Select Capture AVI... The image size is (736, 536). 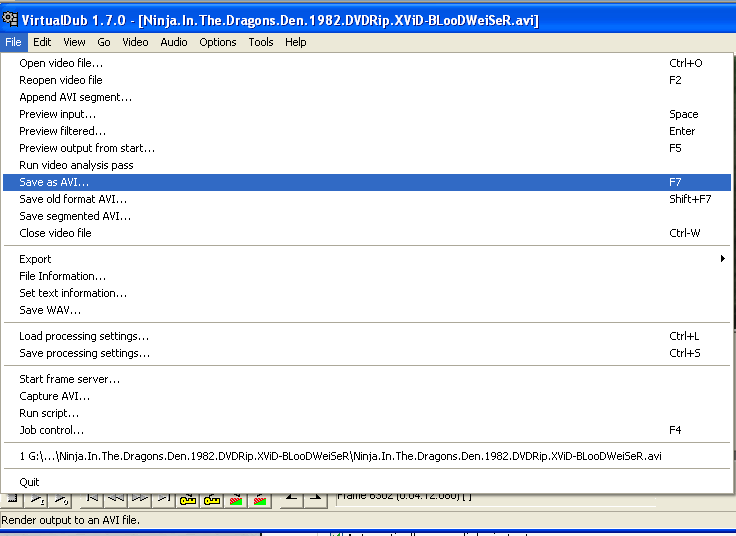coord(367,396)
